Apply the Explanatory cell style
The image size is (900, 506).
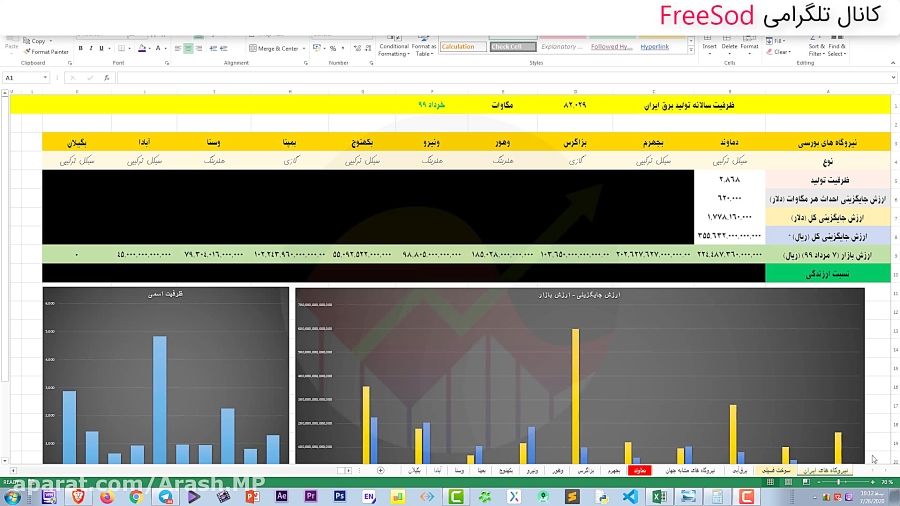(x=562, y=46)
